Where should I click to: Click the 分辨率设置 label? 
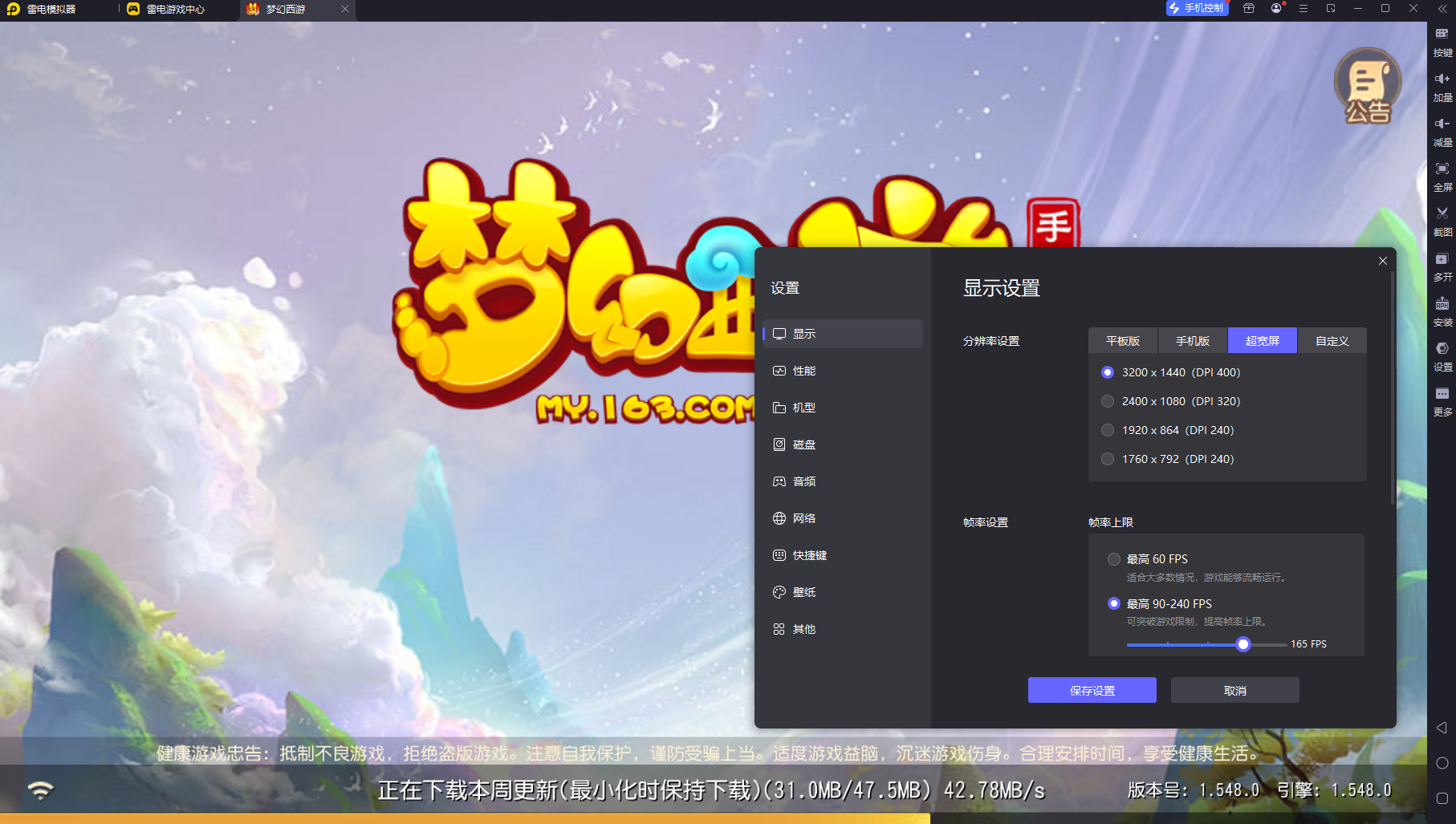(x=991, y=341)
